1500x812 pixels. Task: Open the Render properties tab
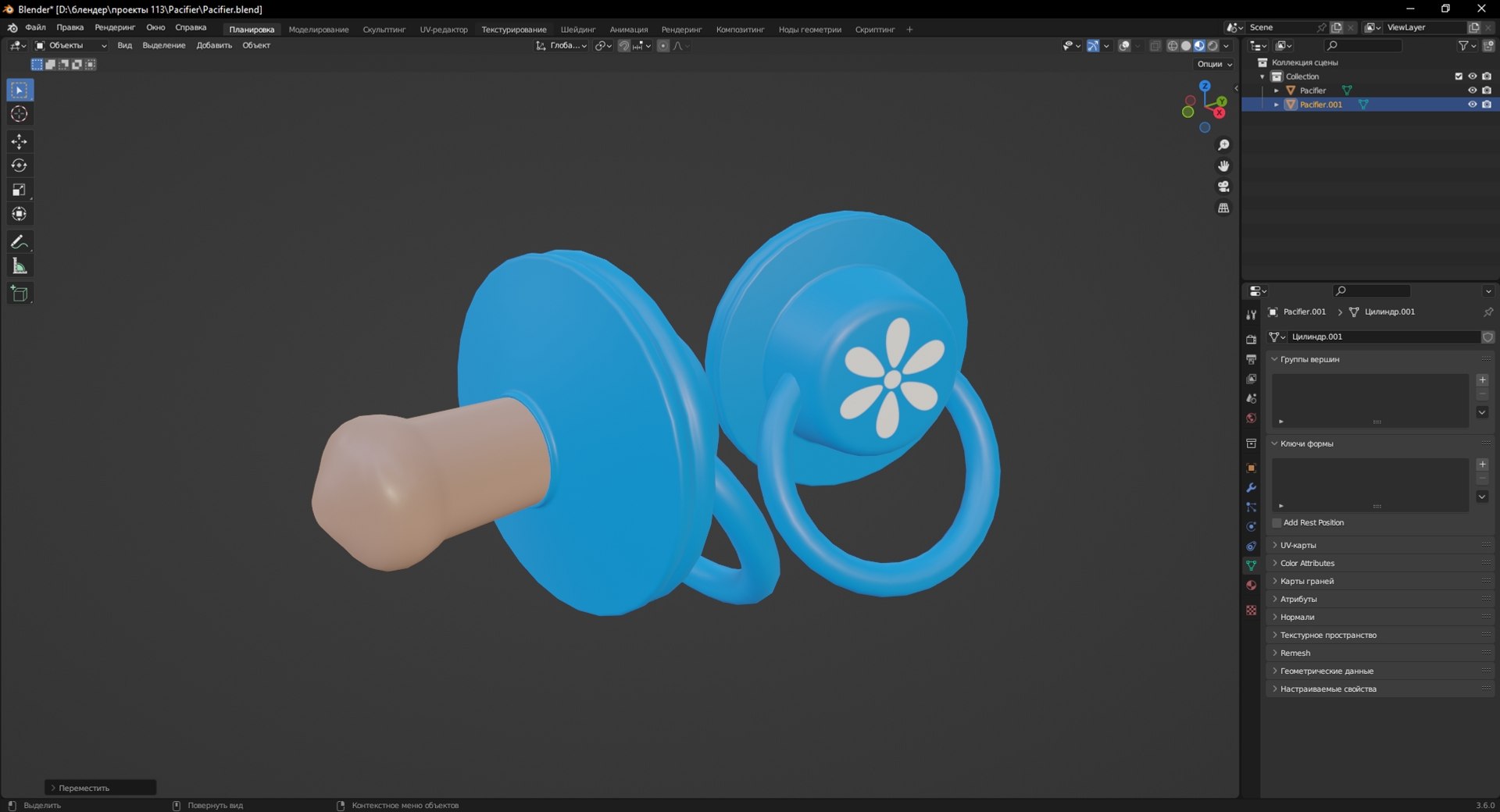[x=1251, y=340]
